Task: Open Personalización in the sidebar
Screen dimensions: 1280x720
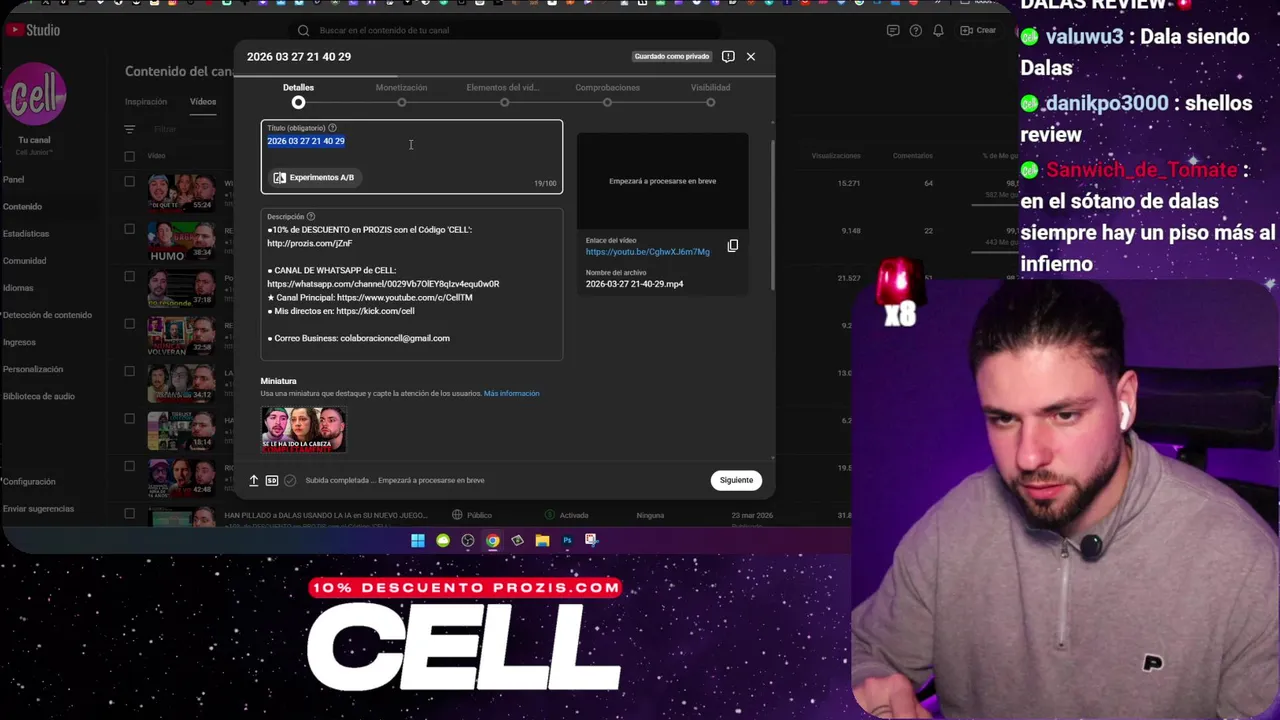Action: (x=32, y=369)
